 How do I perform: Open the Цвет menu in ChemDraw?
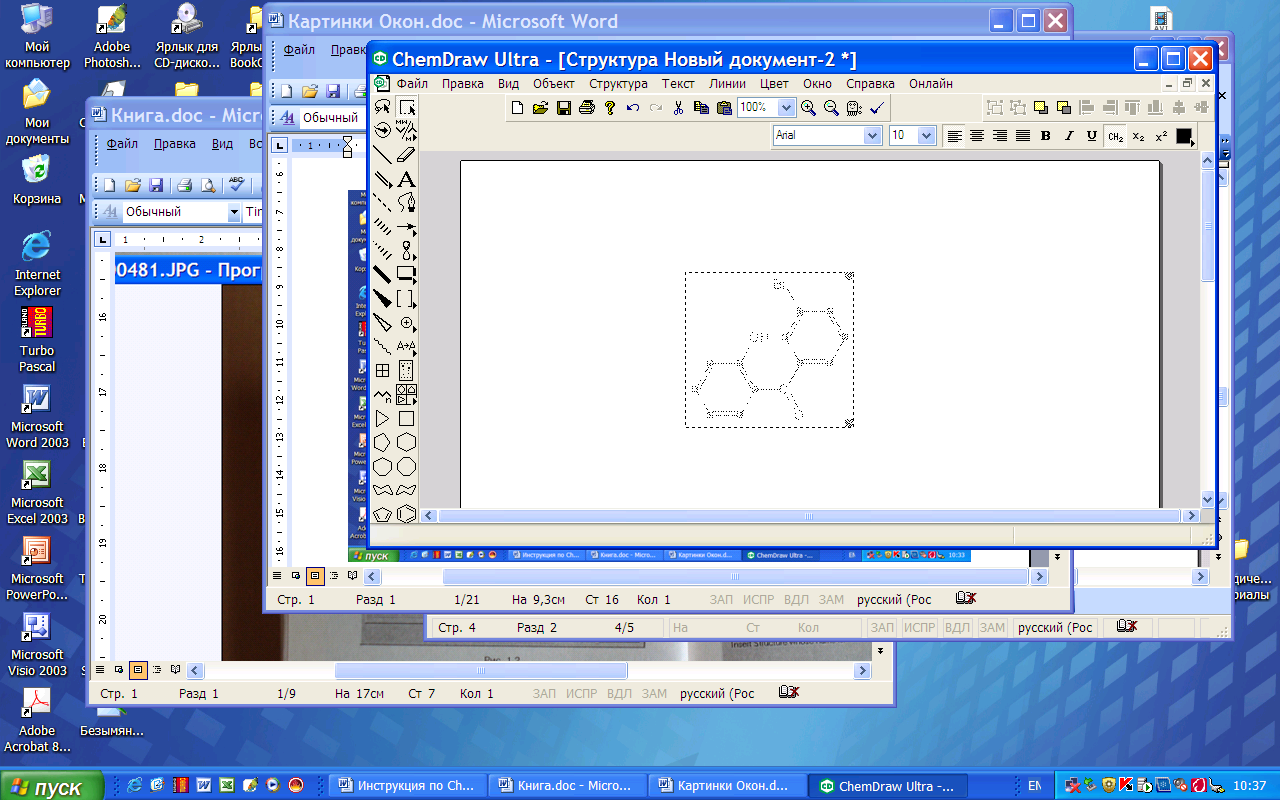pos(774,84)
